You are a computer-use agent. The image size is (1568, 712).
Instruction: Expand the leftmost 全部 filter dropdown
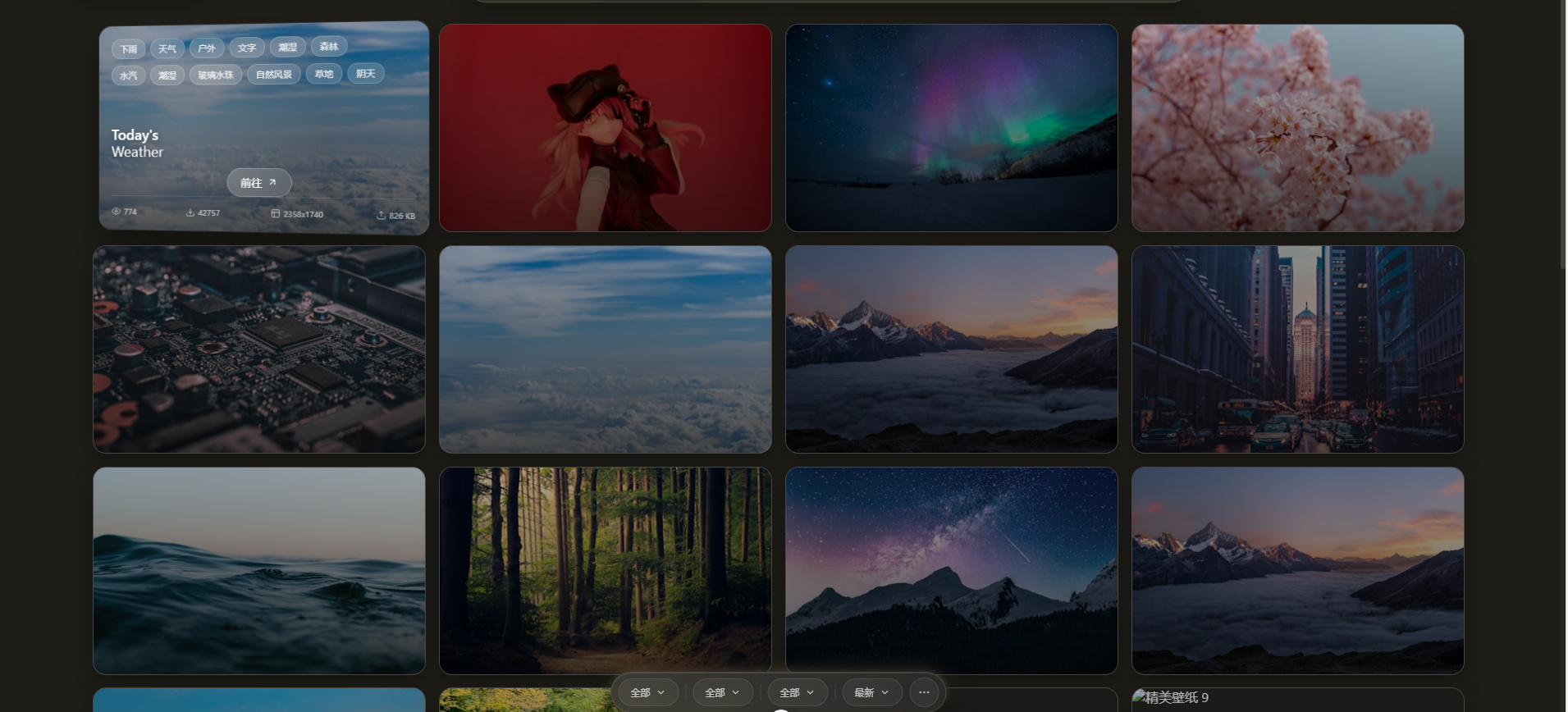(x=648, y=692)
